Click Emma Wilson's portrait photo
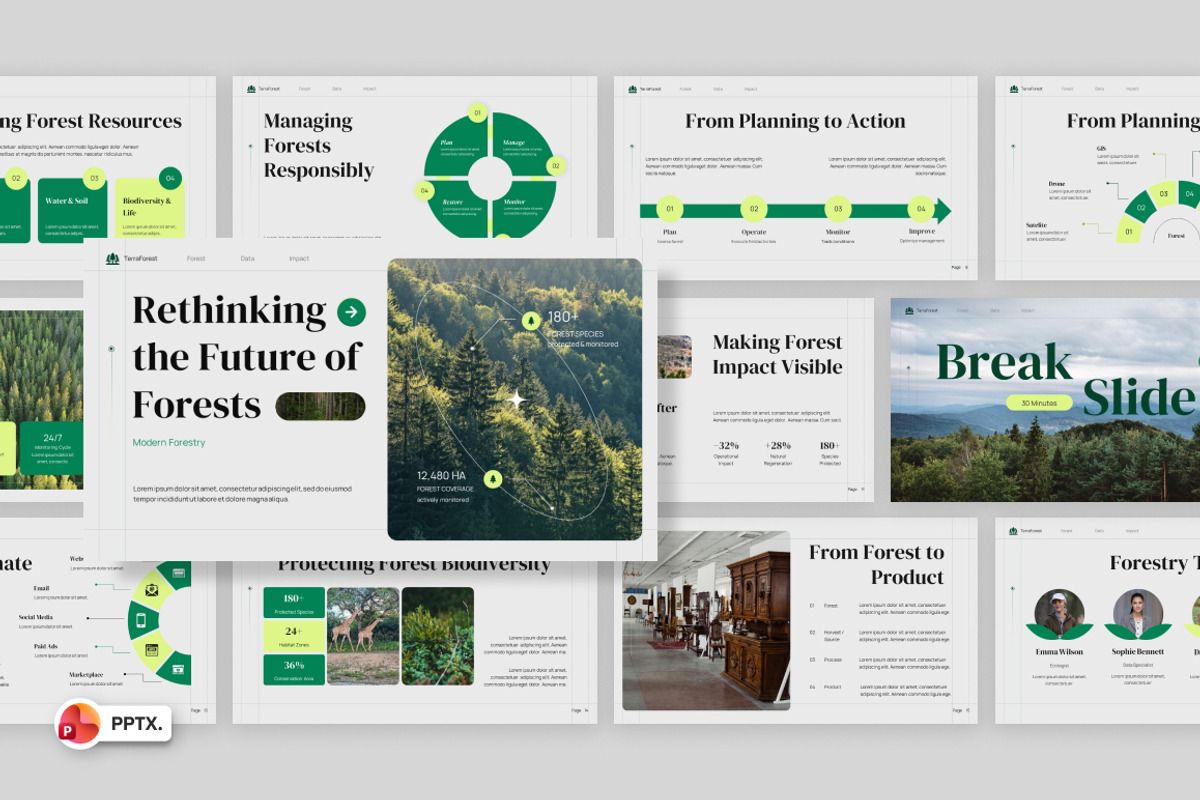 coord(1060,613)
